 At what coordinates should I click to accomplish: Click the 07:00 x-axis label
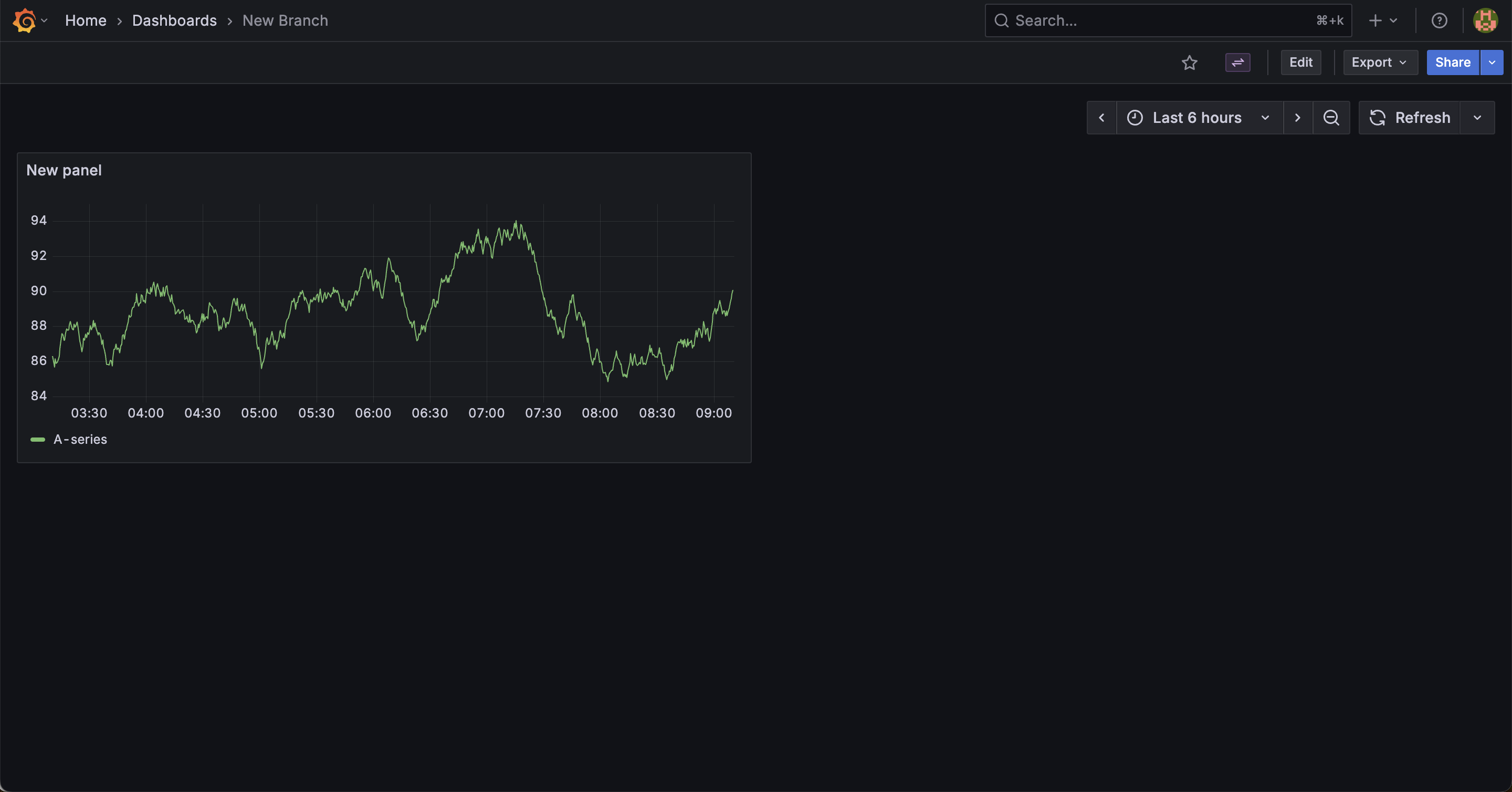[x=486, y=413]
